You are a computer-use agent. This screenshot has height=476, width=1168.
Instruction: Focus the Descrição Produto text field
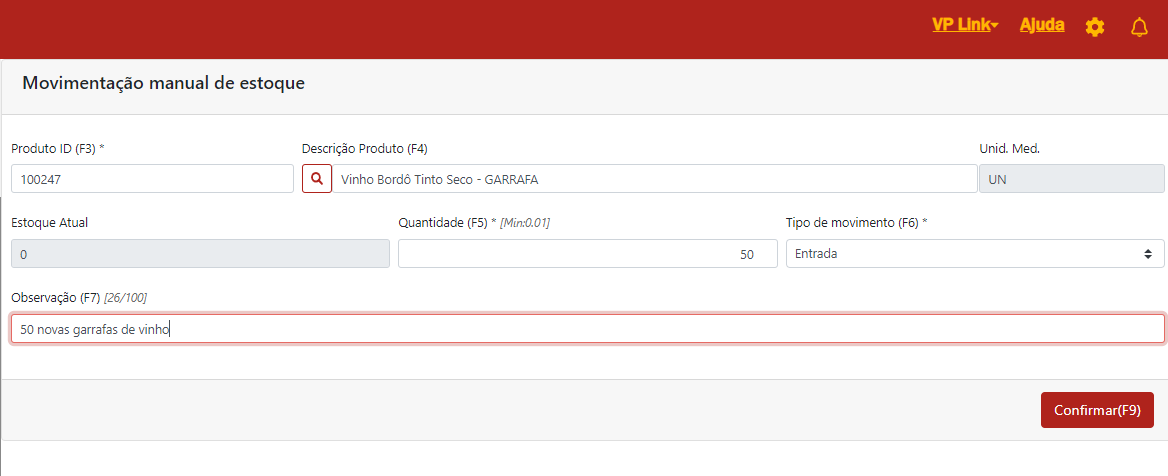tap(655, 179)
